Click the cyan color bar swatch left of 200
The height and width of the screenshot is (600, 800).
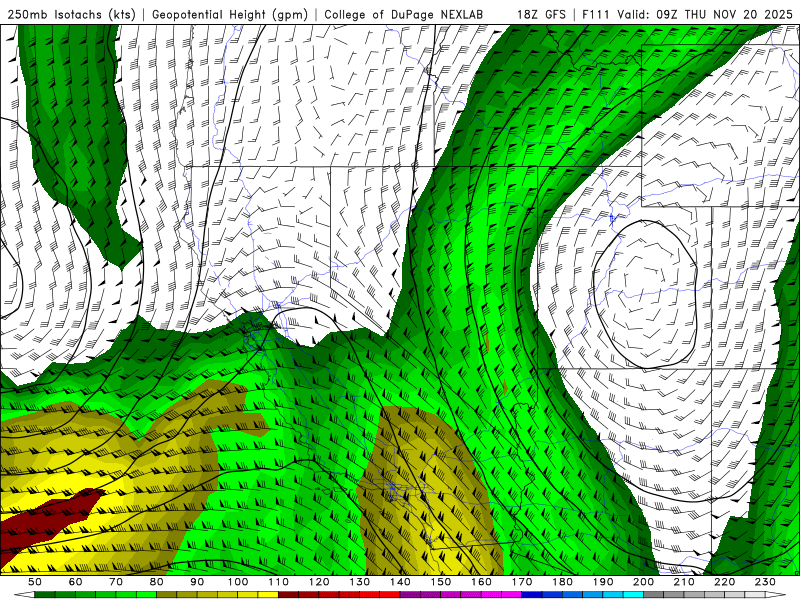(633, 595)
